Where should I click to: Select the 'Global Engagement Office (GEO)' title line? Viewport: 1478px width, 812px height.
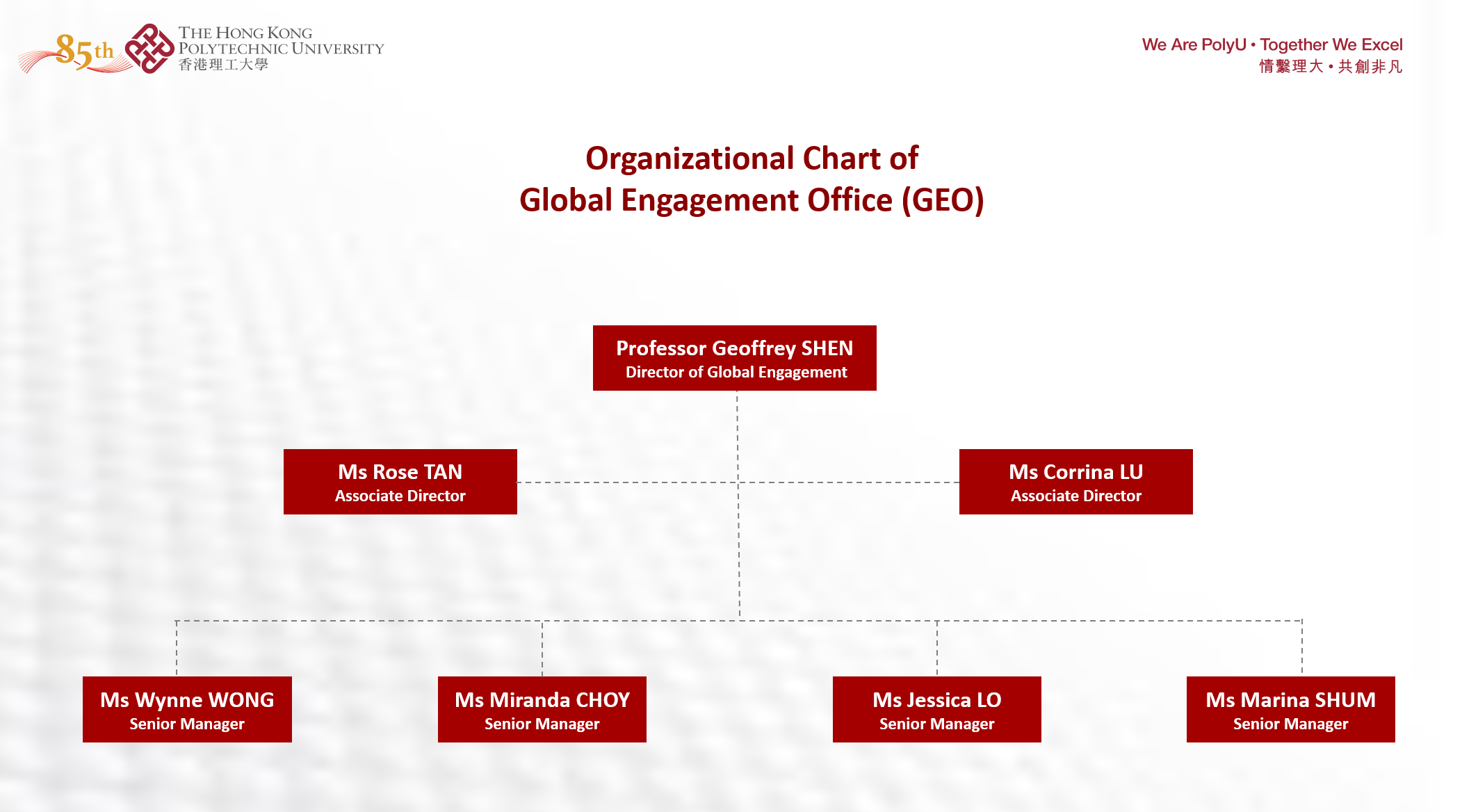coord(752,200)
